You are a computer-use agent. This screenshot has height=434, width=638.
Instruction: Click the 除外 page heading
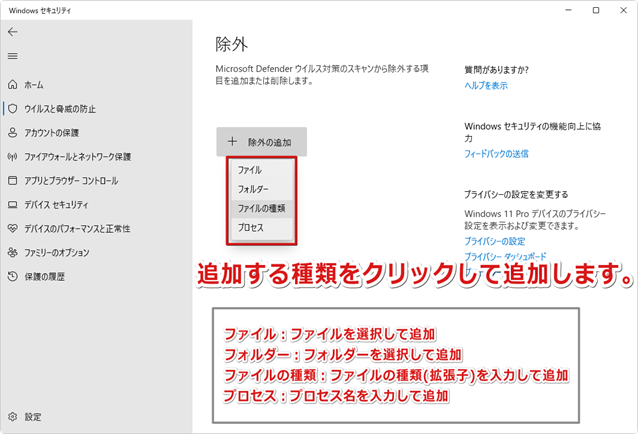click(232, 44)
